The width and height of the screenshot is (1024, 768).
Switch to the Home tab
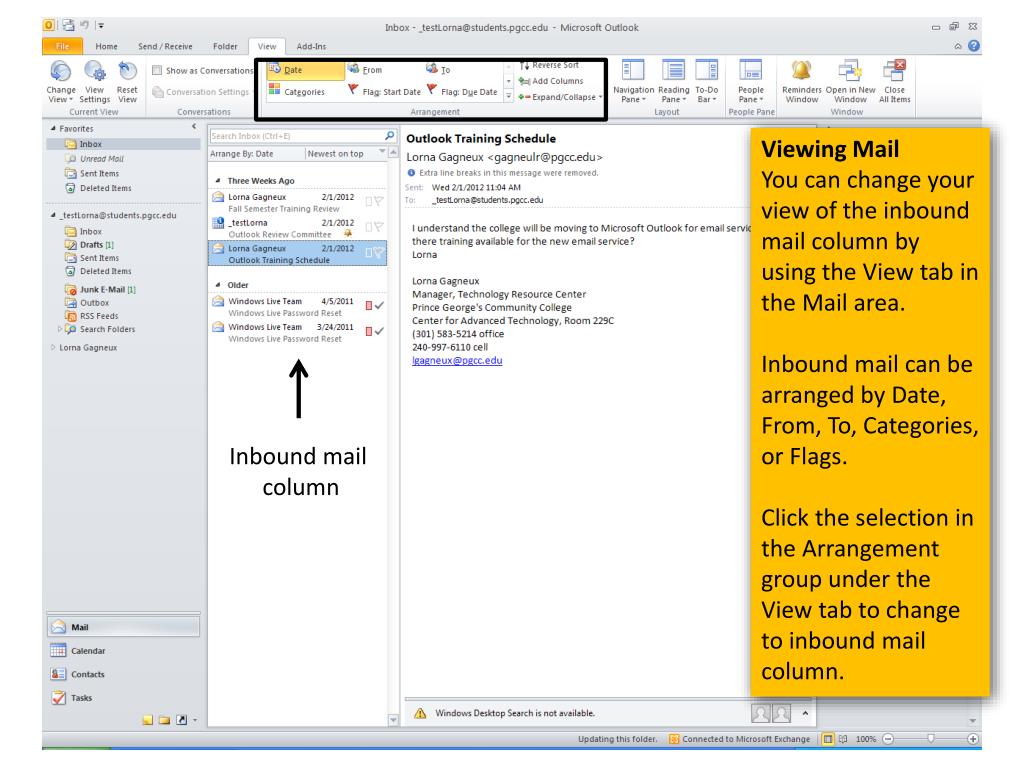[x=106, y=46]
